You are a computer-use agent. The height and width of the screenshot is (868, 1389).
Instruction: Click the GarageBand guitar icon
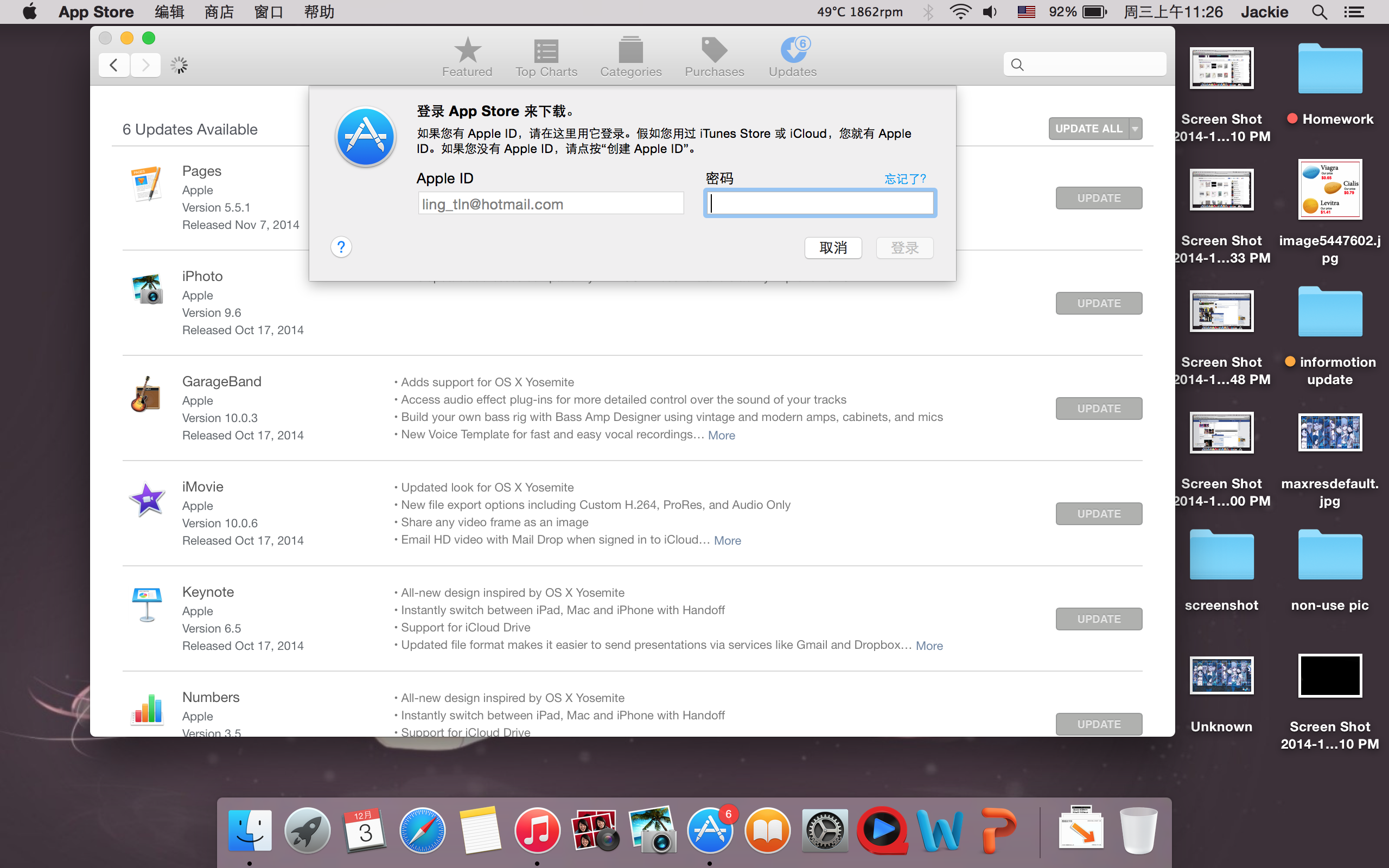coord(146,394)
